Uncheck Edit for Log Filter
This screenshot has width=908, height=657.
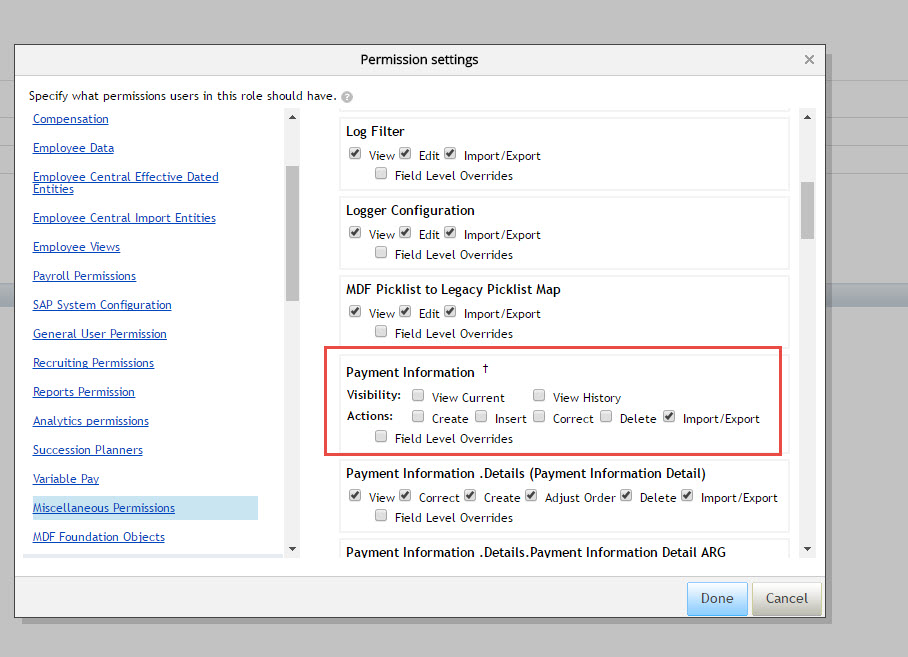tap(405, 153)
